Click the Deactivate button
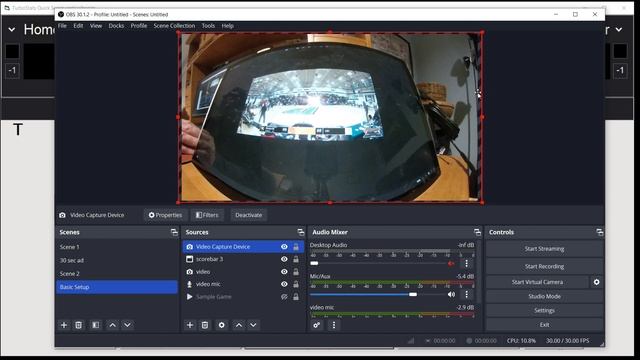 [x=249, y=215]
